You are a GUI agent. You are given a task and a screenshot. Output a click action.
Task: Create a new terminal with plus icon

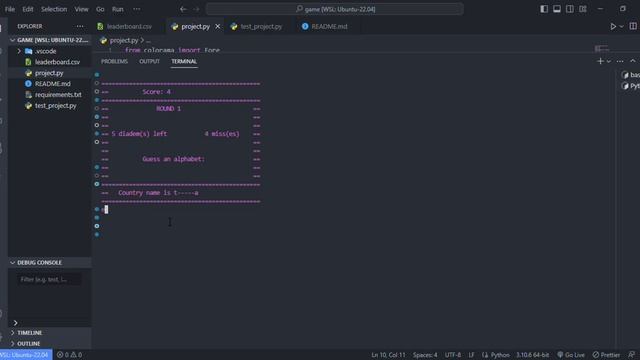[600, 61]
